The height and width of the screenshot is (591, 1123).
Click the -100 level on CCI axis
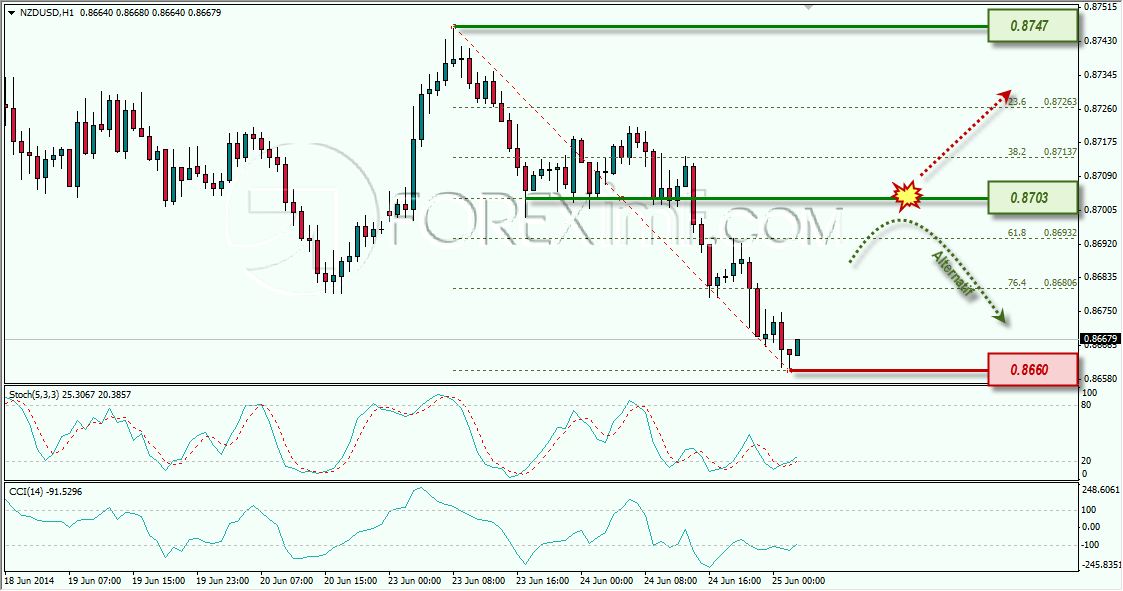point(1089,545)
